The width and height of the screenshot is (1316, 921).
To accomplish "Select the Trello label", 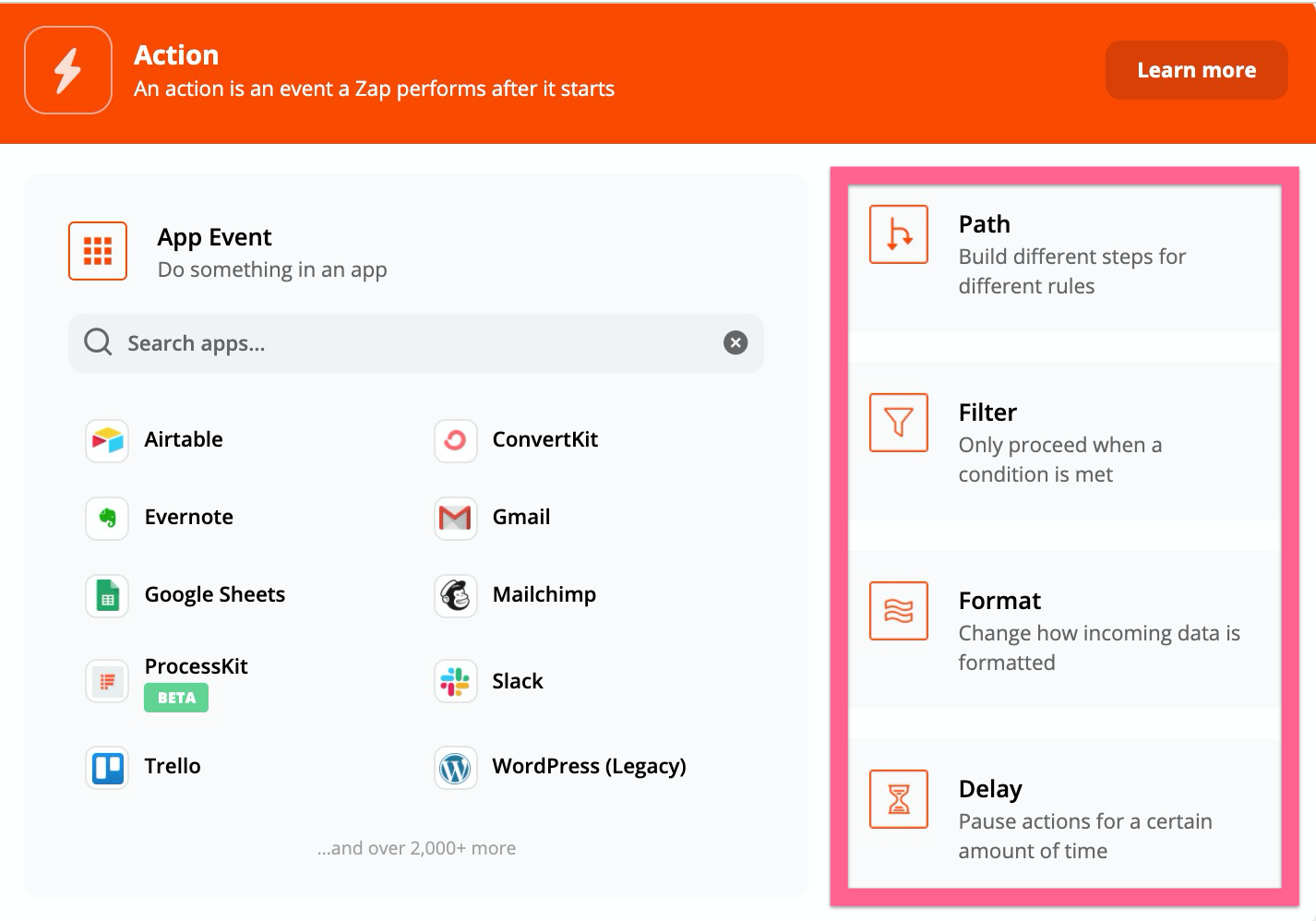I will click(173, 766).
